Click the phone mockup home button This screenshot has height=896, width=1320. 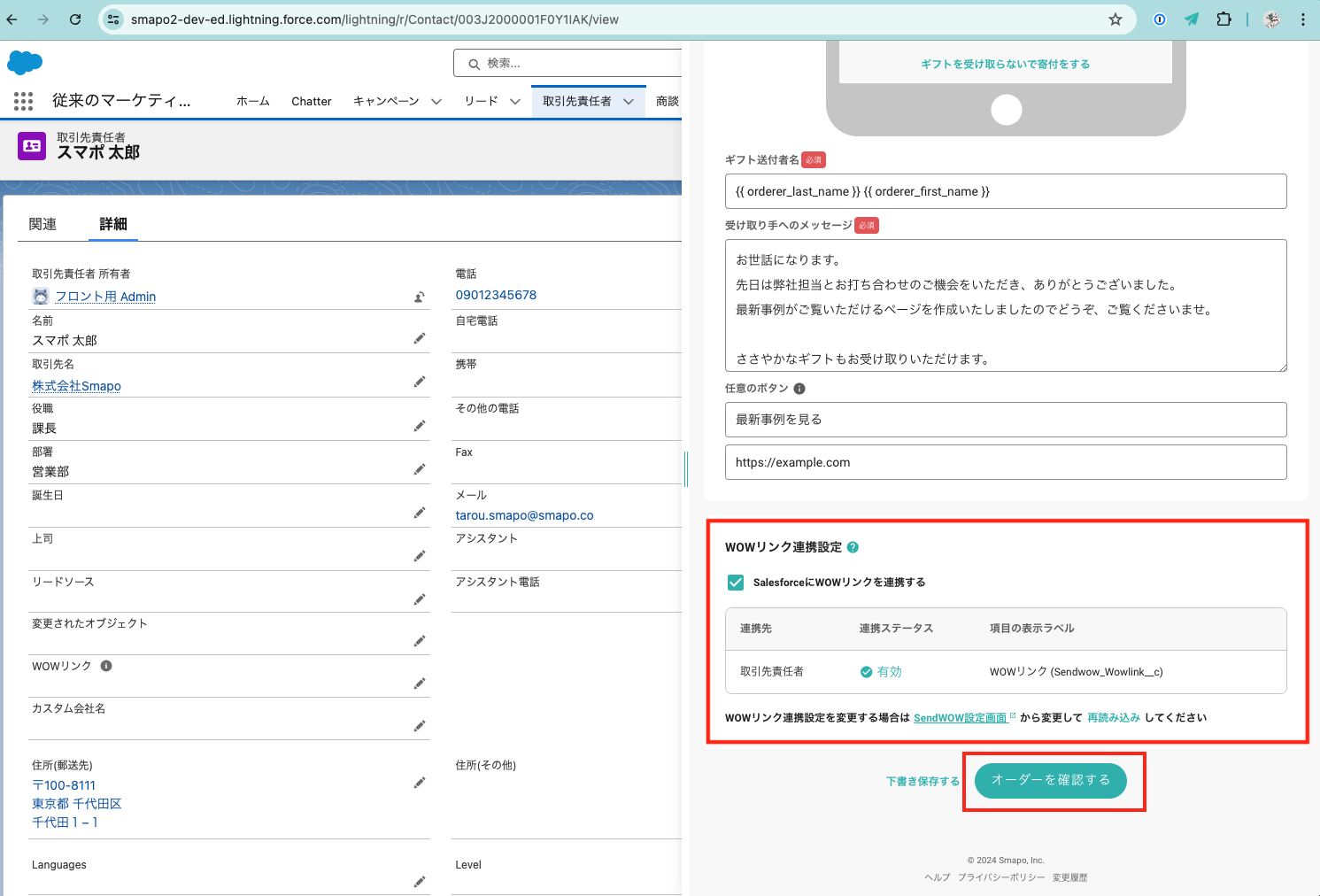[1007, 110]
